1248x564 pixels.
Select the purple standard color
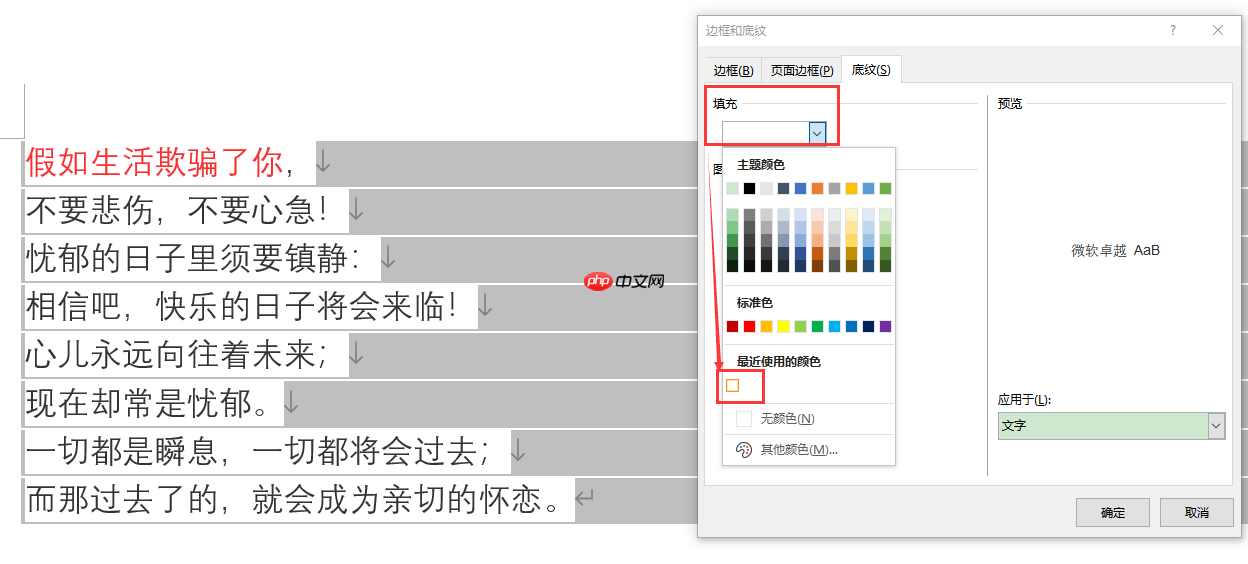885,327
